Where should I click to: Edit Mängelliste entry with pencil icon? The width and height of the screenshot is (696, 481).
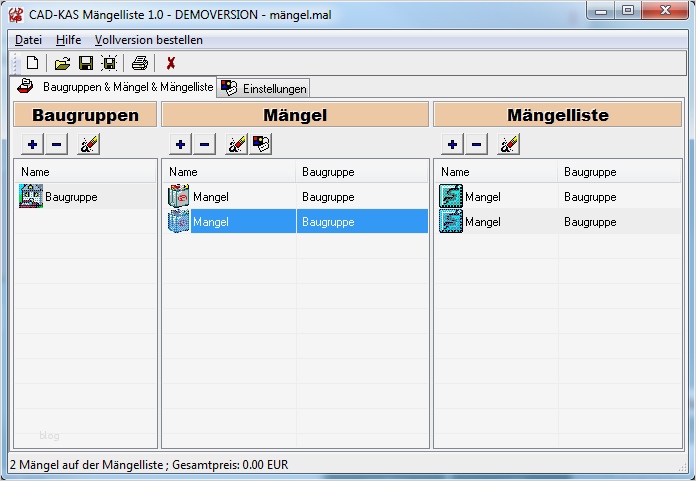(x=508, y=144)
